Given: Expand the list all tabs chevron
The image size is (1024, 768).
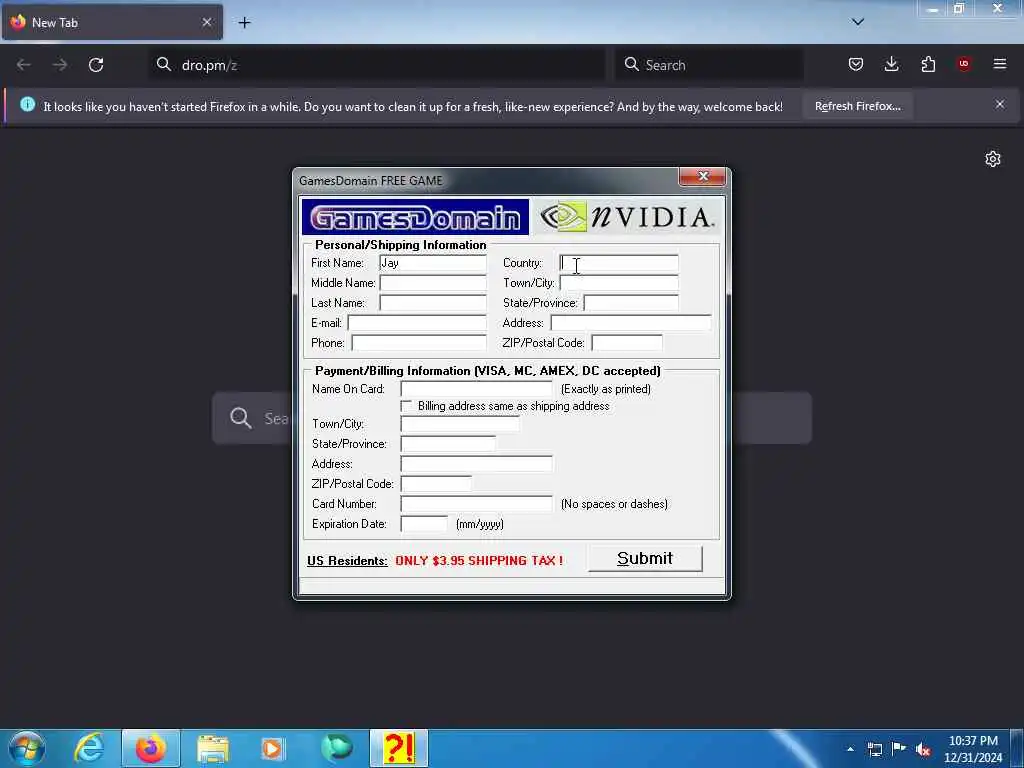Looking at the screenshot, I should pos(858,22).
